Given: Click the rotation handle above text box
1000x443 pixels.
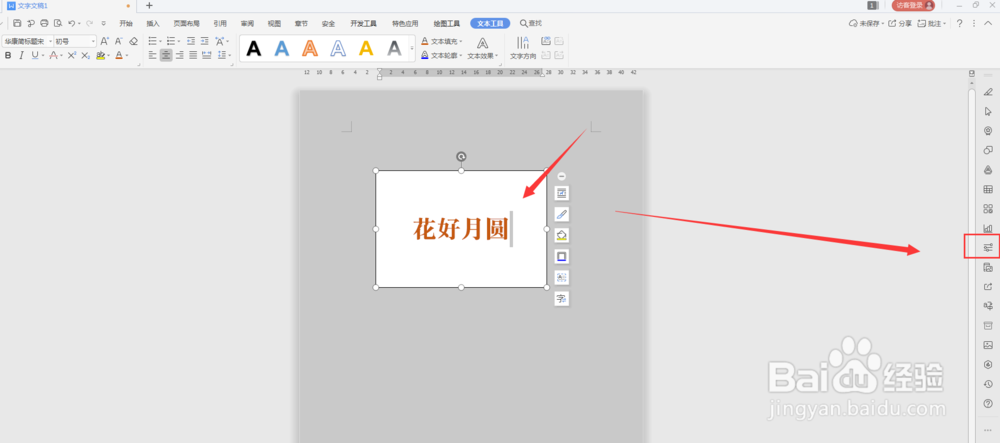Looking at the screenshot, I should (x=461, y=157).
